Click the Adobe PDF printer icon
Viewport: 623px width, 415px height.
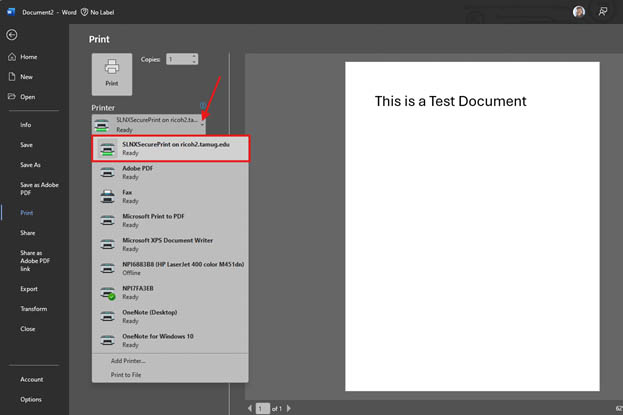(x=107, y=173)
